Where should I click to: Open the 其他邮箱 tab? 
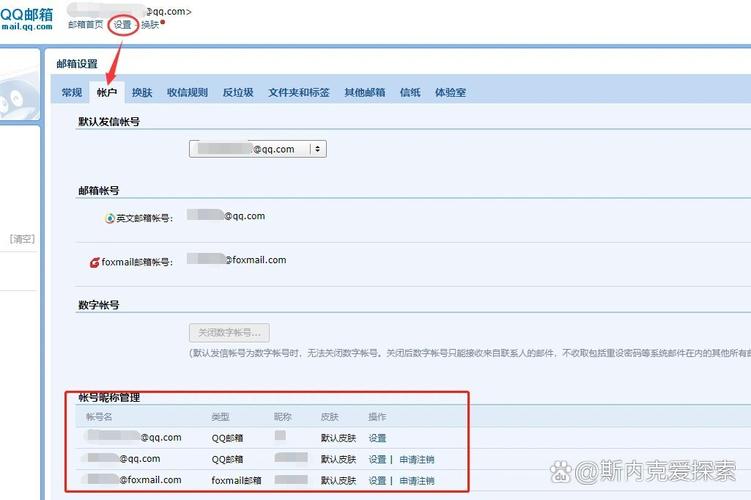[x=365, y=92]
